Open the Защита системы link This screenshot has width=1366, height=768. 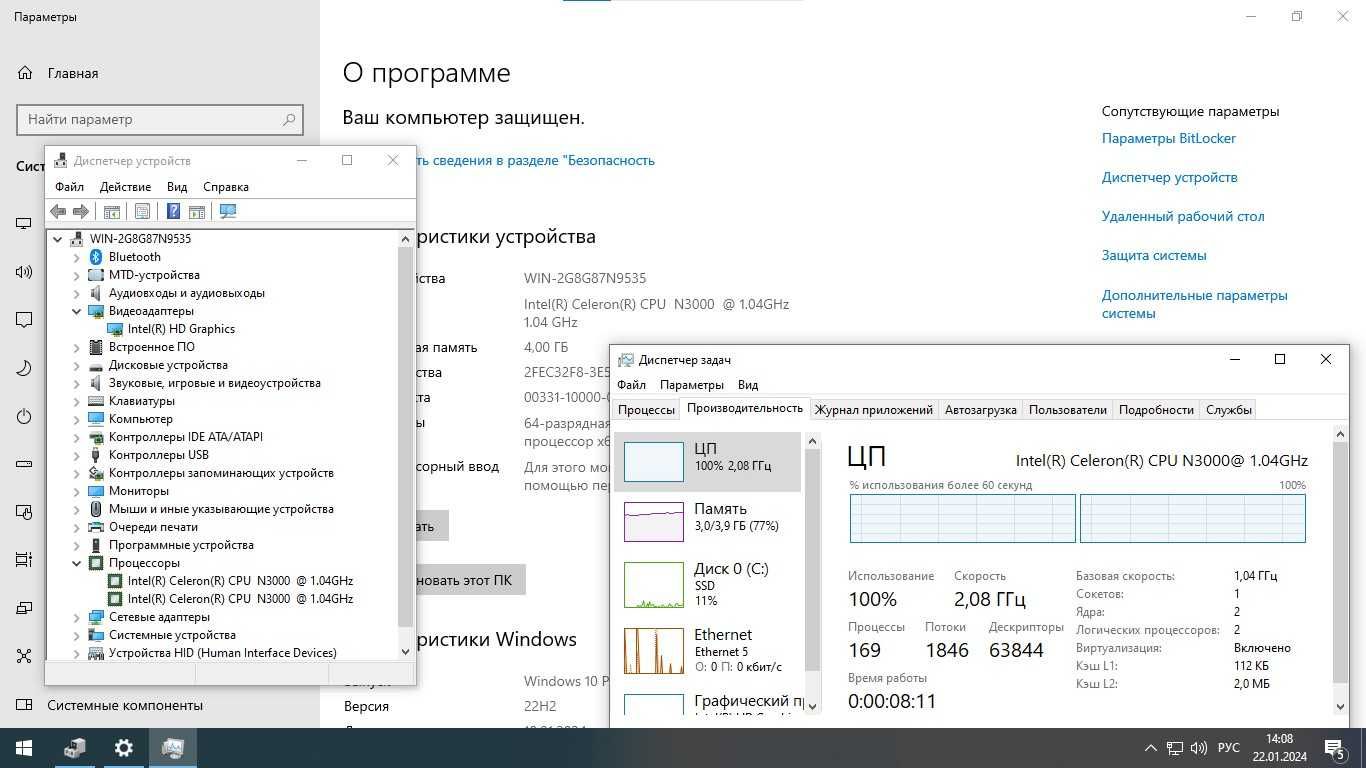1154,255
